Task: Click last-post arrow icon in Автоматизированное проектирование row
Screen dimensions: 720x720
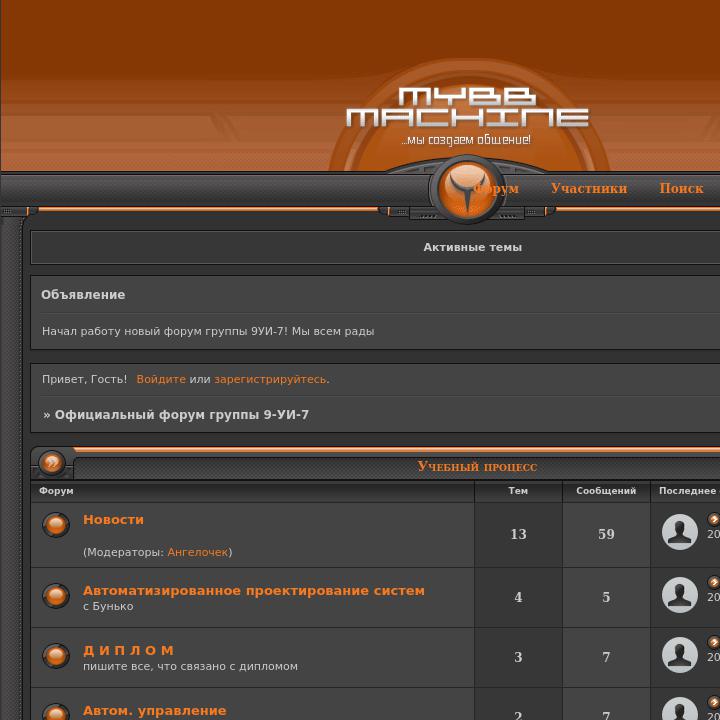Action: pos(714,583)
